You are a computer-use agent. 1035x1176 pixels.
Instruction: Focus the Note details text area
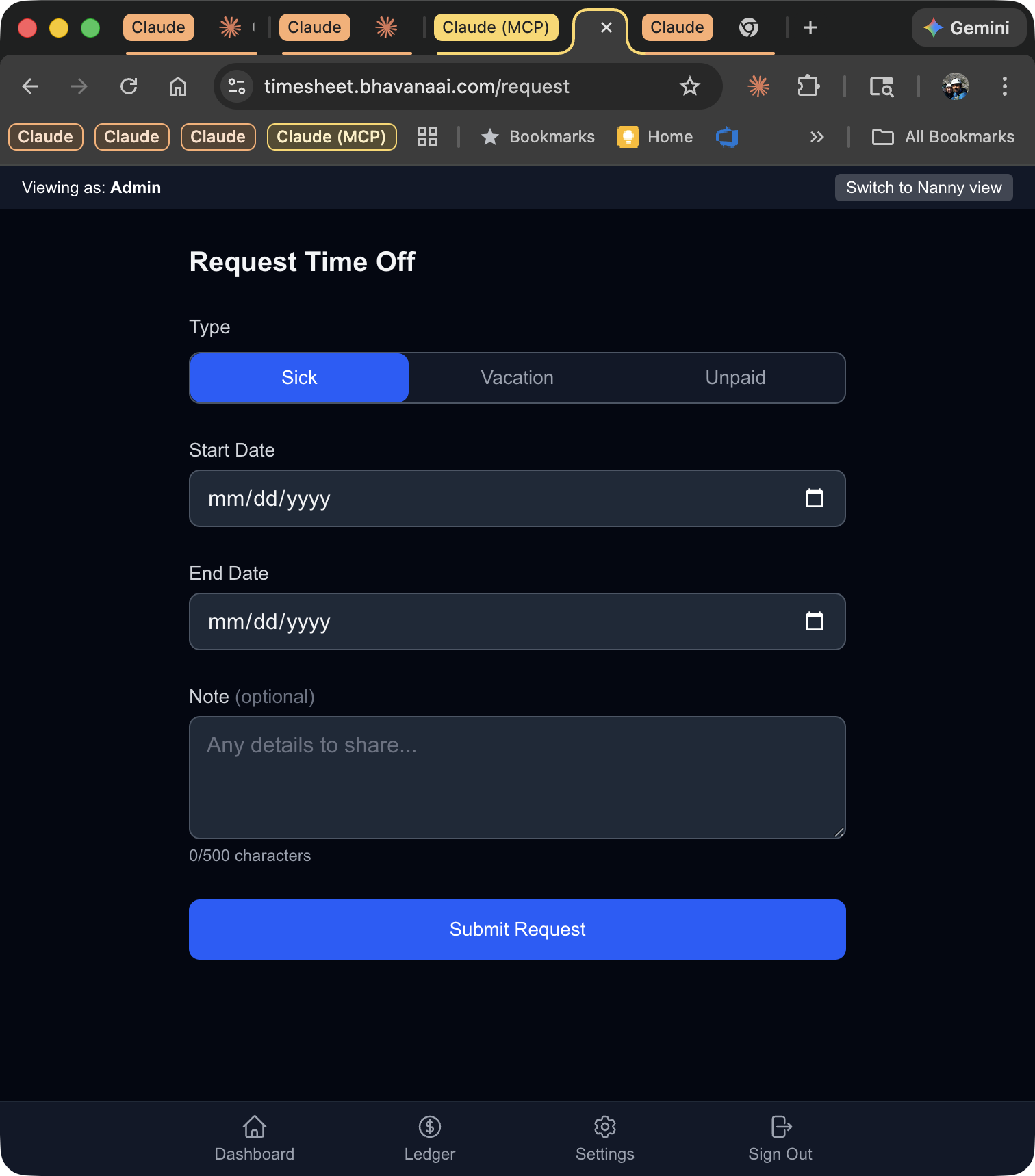click(x=517, y=778)
